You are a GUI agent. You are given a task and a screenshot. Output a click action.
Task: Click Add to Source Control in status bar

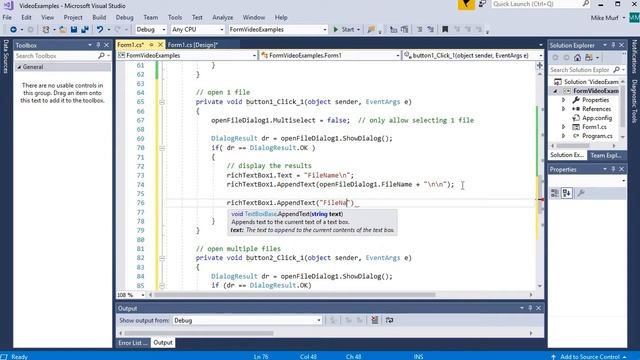click(x=589, y=357)
